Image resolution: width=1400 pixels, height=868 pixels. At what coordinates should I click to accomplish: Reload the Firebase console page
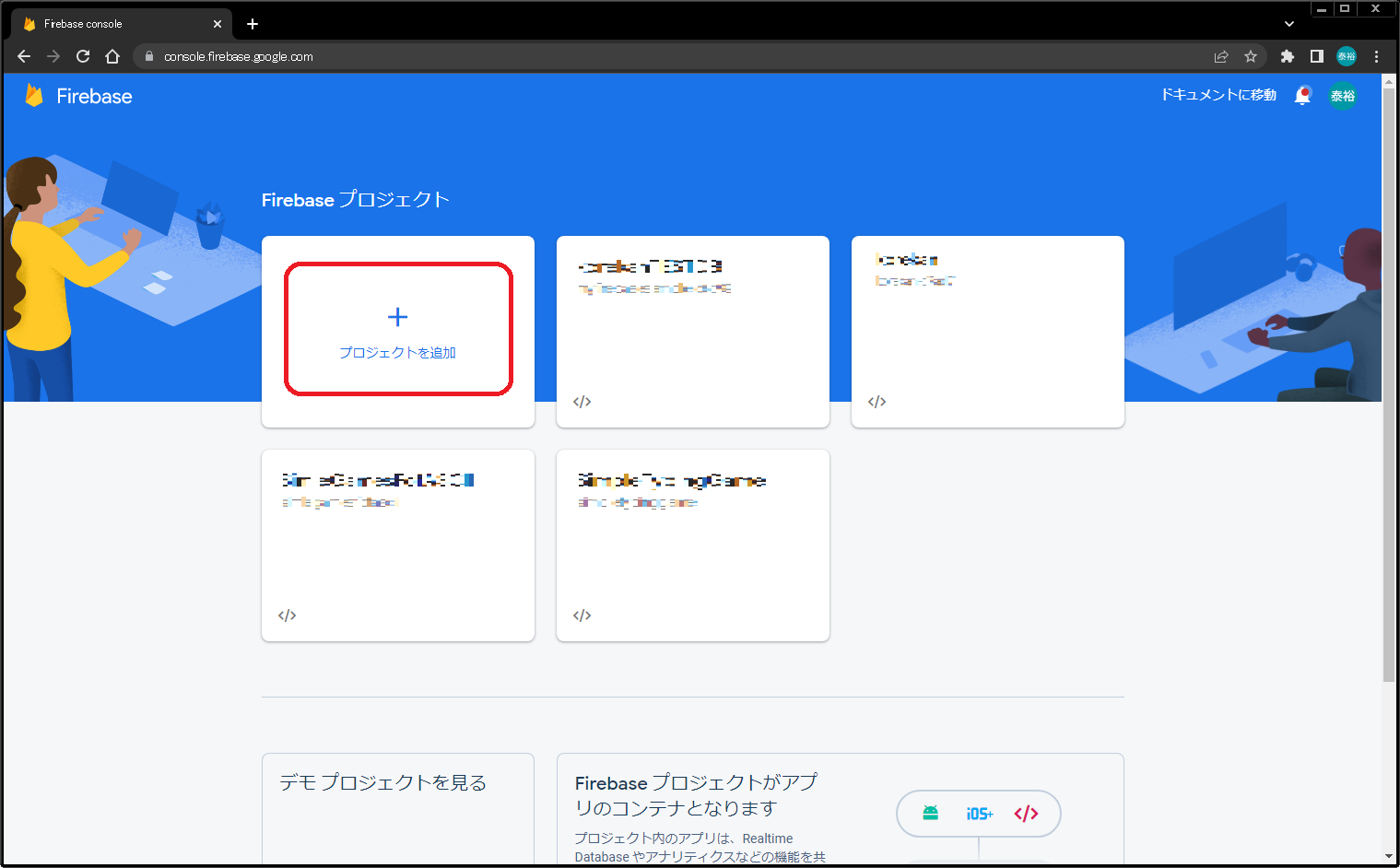(x=83, y=56)
